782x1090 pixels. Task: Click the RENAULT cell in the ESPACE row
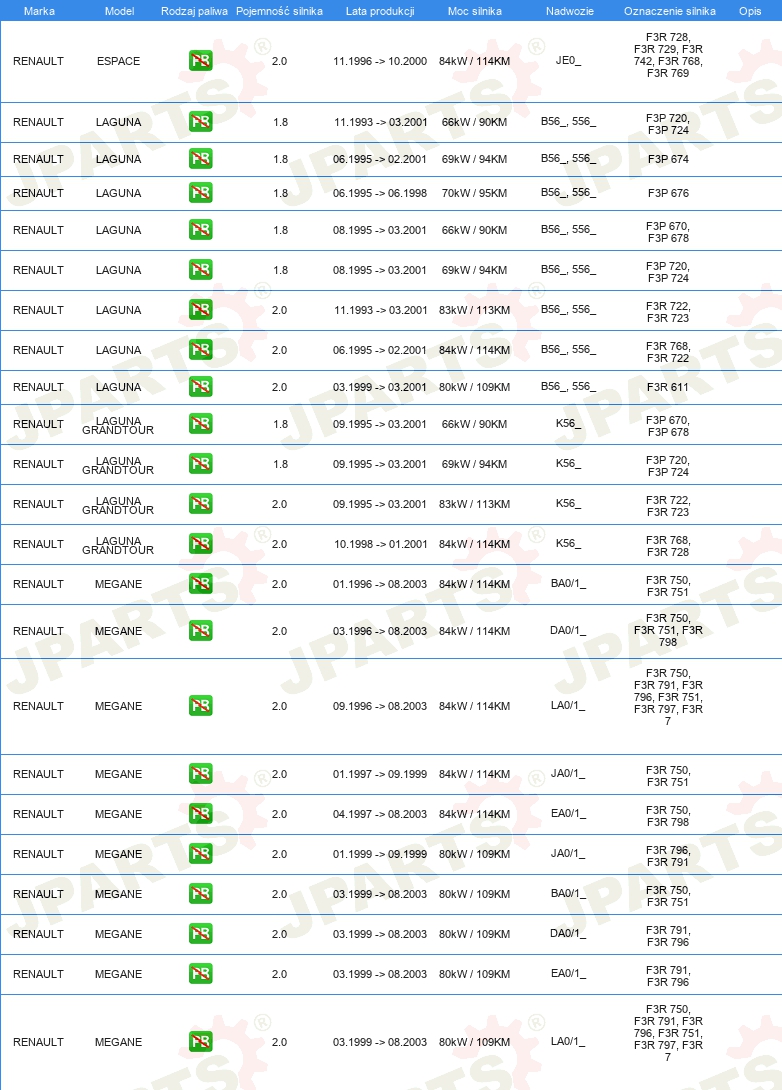pyautogui.click(x=38, y=61)
